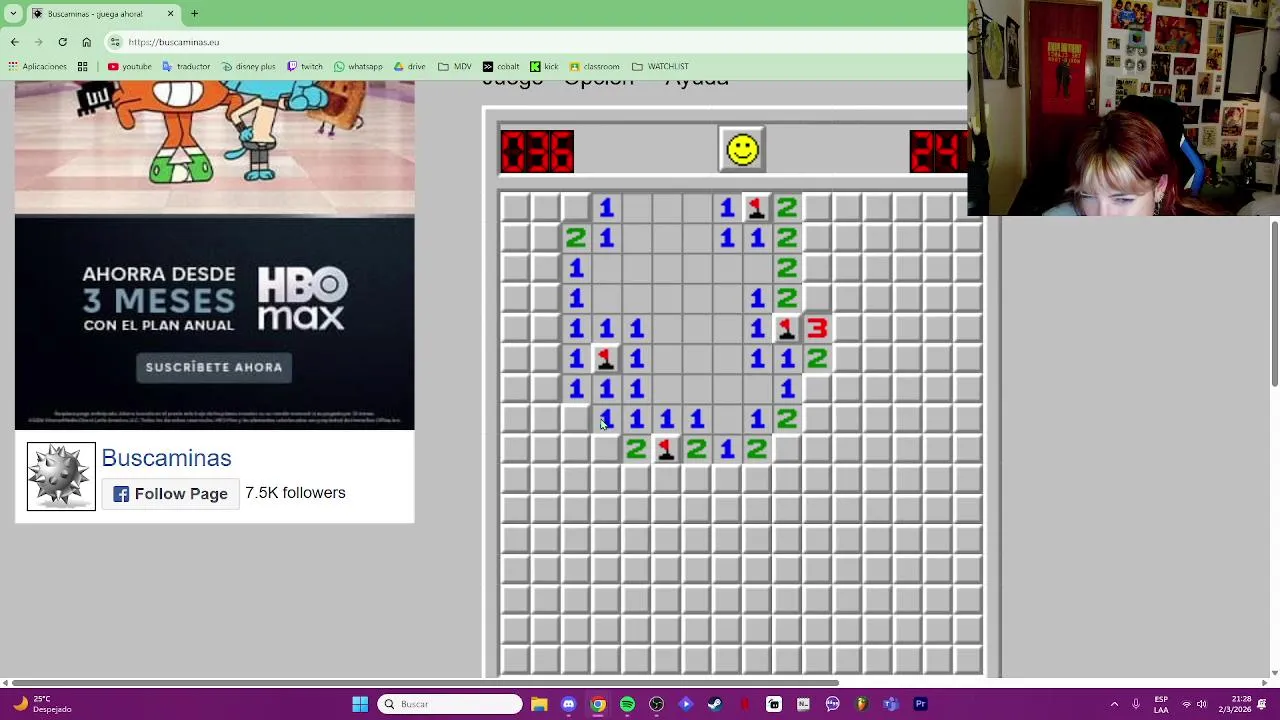The height and width of the screenshot is (720, 1280).
Task: Click the top-left corner cell of the minefield
Action: pos(515,208)
